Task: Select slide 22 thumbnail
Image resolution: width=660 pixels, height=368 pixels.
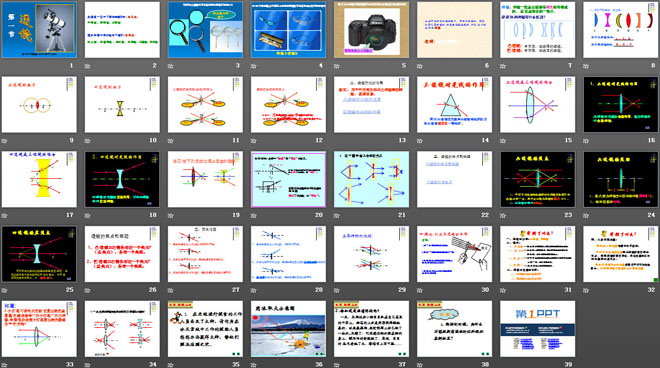Action: click(455, 179)
